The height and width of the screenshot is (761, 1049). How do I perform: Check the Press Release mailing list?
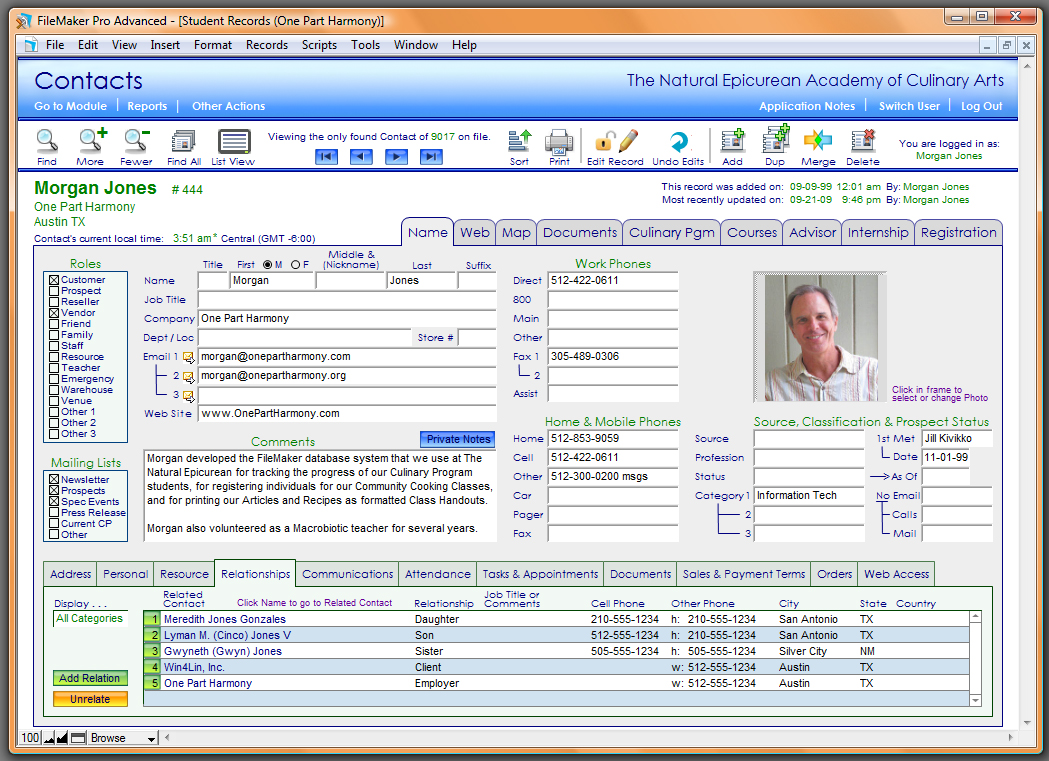pyautogui.click(x=54, y=512)
